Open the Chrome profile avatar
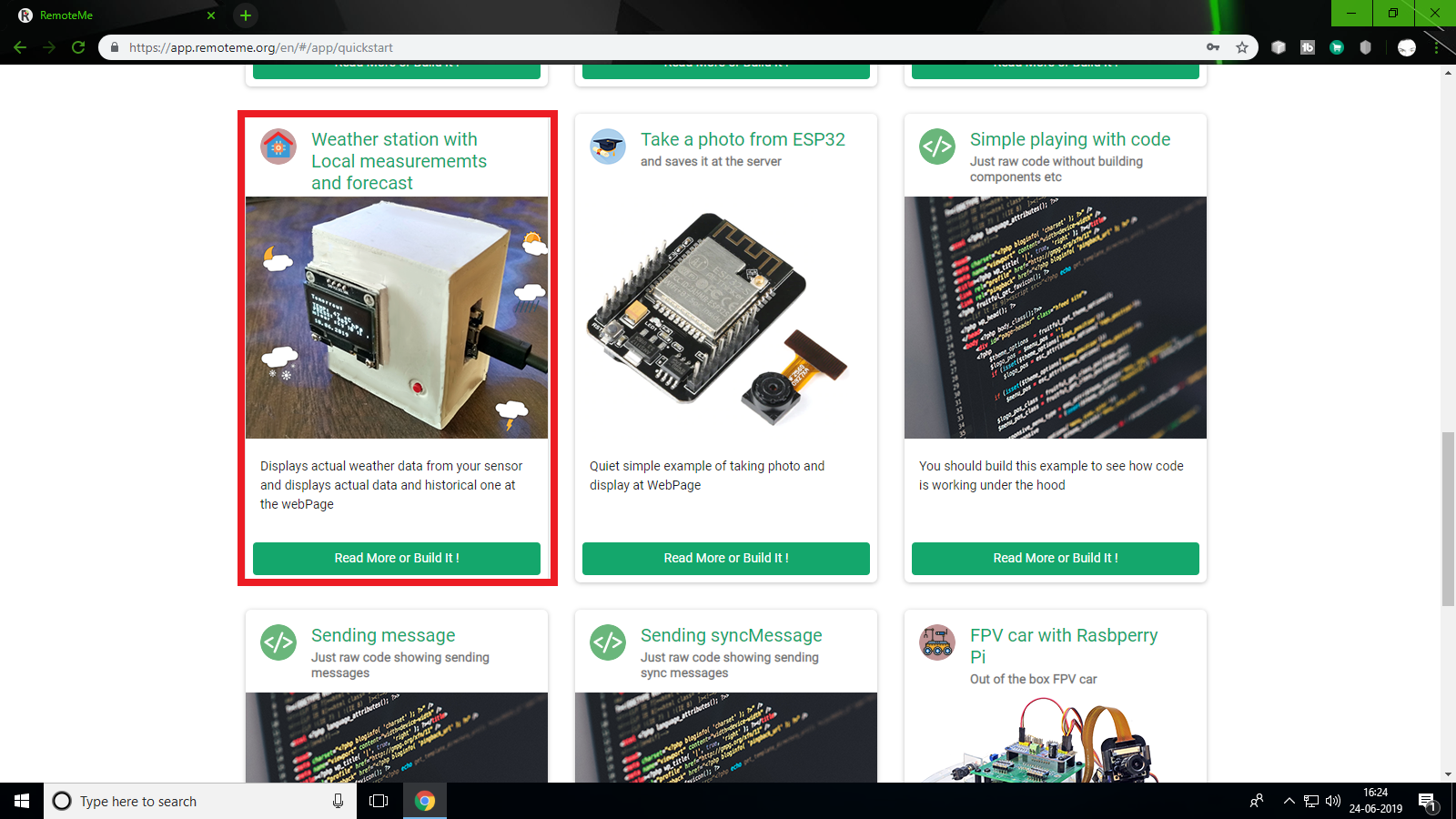The width and height of the screenshot is (1456, 819). click(x=1407, y=47)
